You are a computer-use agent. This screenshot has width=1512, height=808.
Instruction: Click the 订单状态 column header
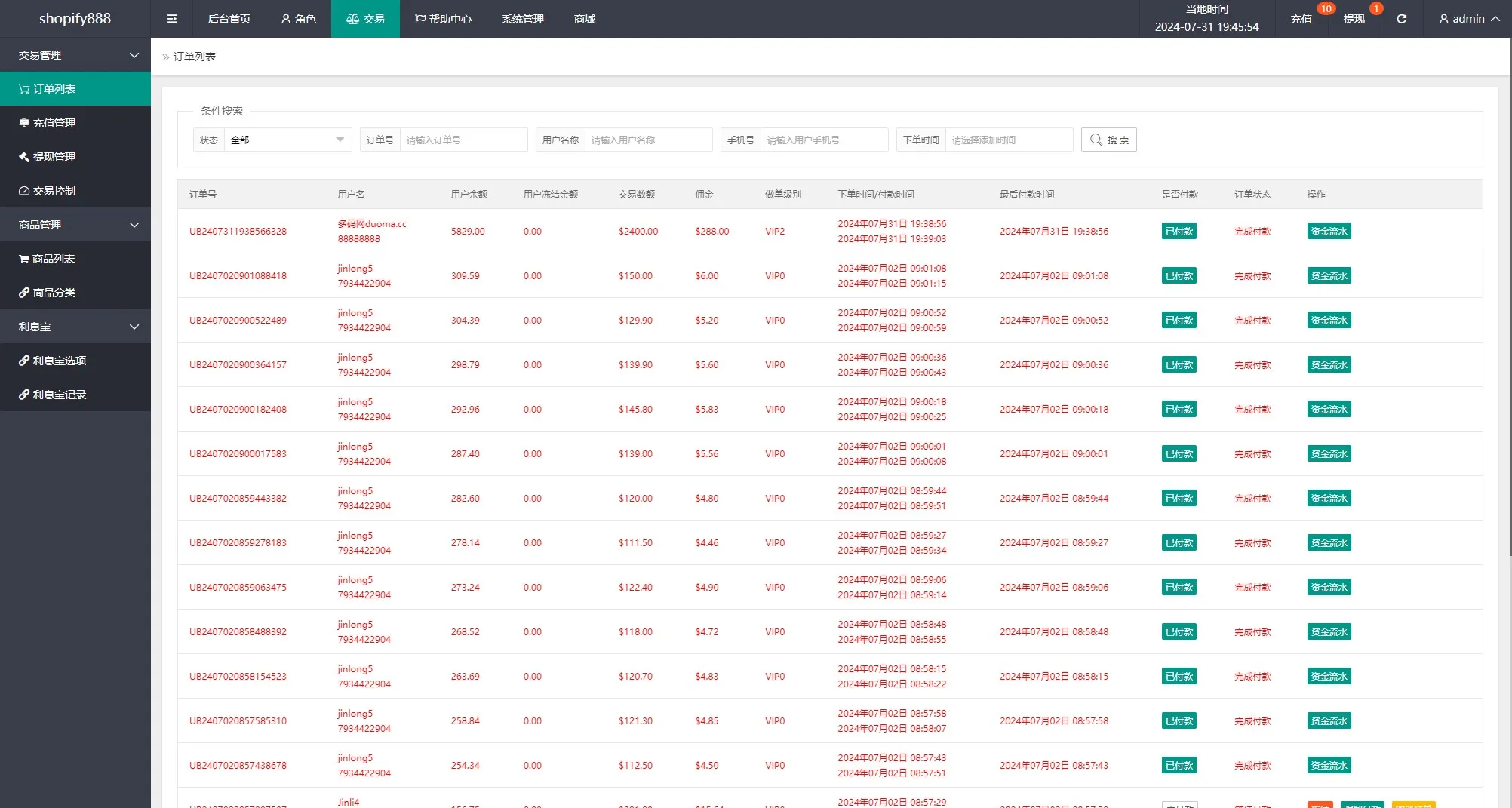tap(1252, 195)
